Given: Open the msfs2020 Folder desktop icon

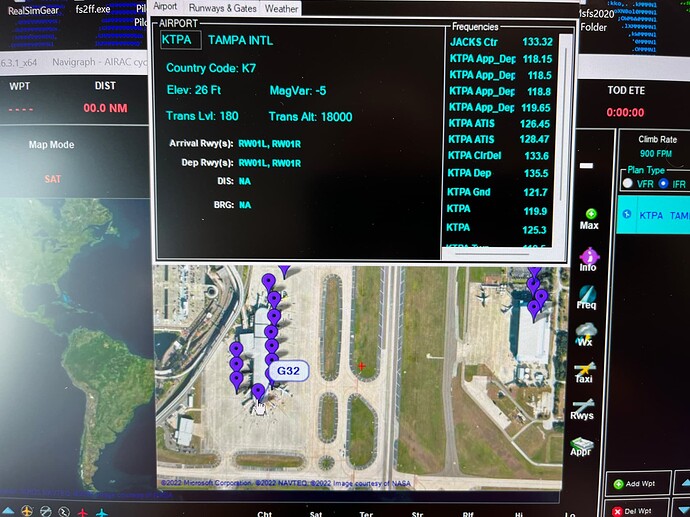Looking at the screenshot, I should click(595, 20).
